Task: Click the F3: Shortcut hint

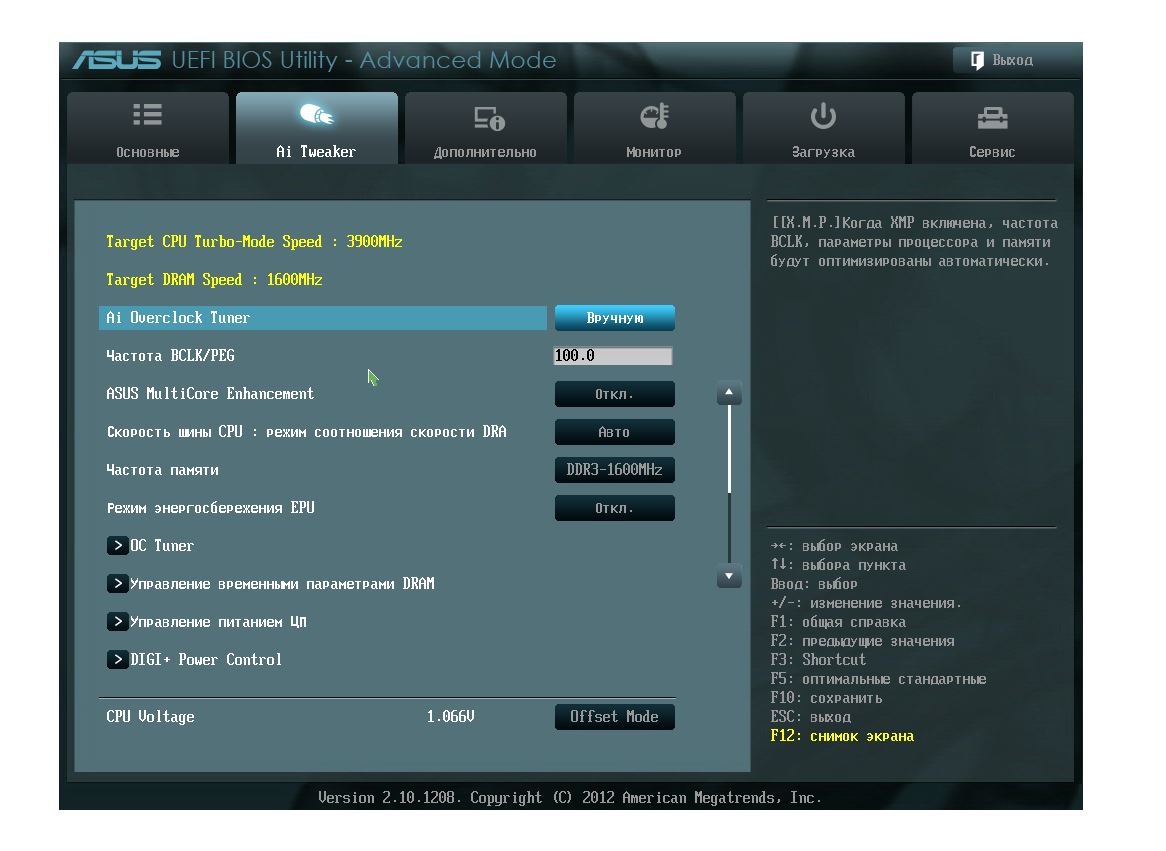Action: pos(818,659)
